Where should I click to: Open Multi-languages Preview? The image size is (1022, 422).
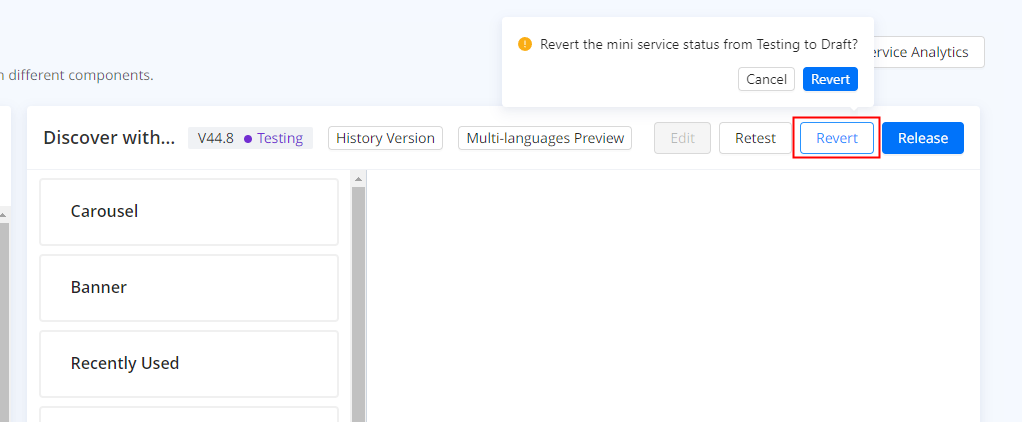(545, 138)
